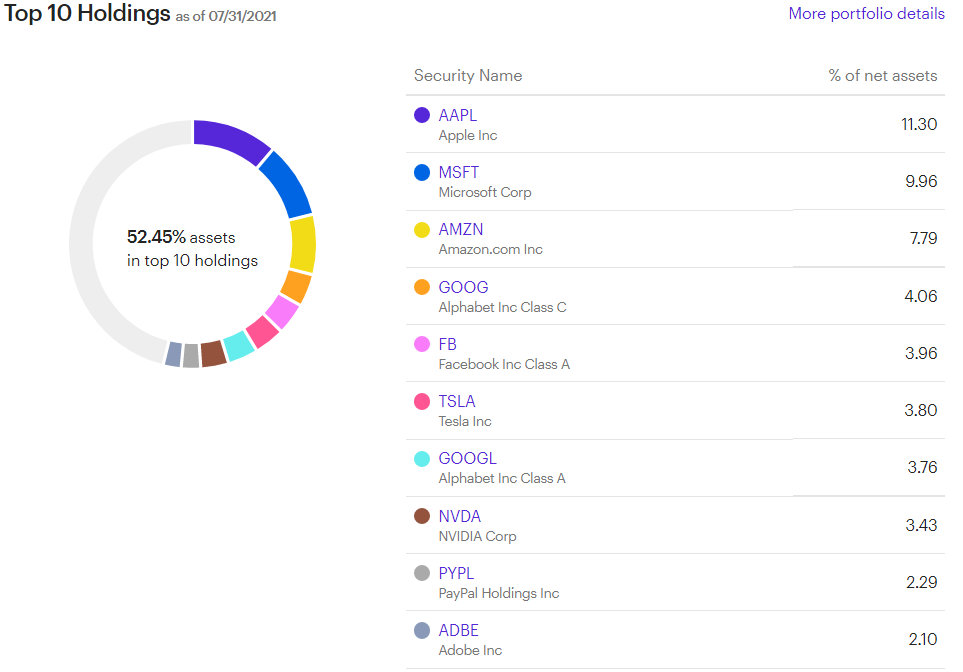Click the yellow Amazon donut segment
This screenshot has width=963, height=672.
point(302,244)
